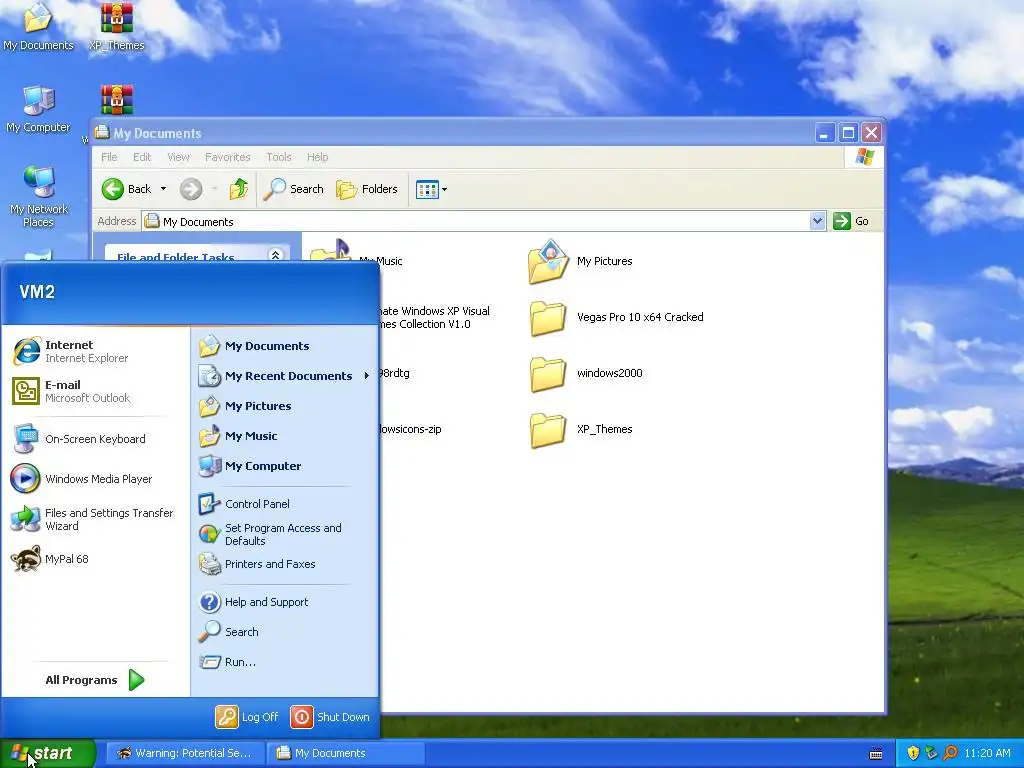Click the network tray icon
Viewport: 1024px width, 768px height.
coord(931,753)
